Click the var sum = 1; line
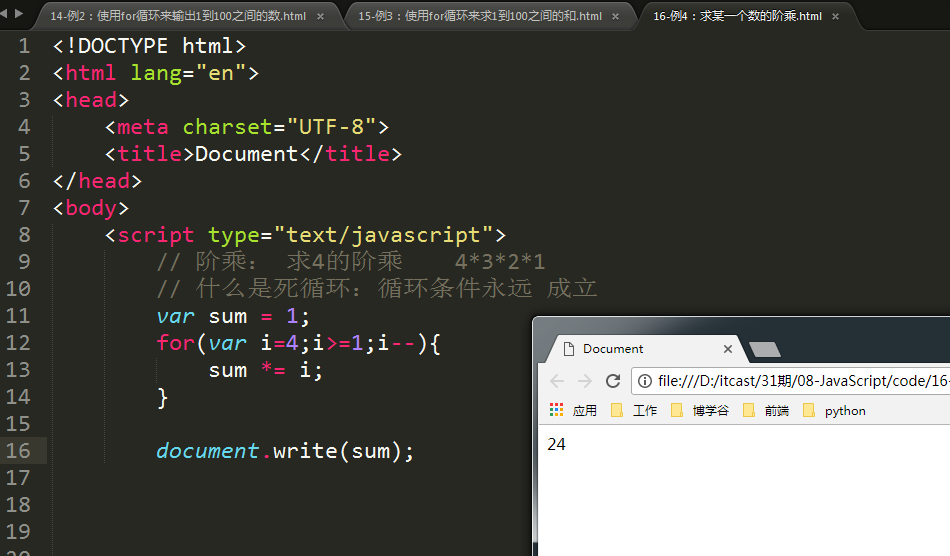The height and width of the screenshot is (556, 950). (233, 316)
